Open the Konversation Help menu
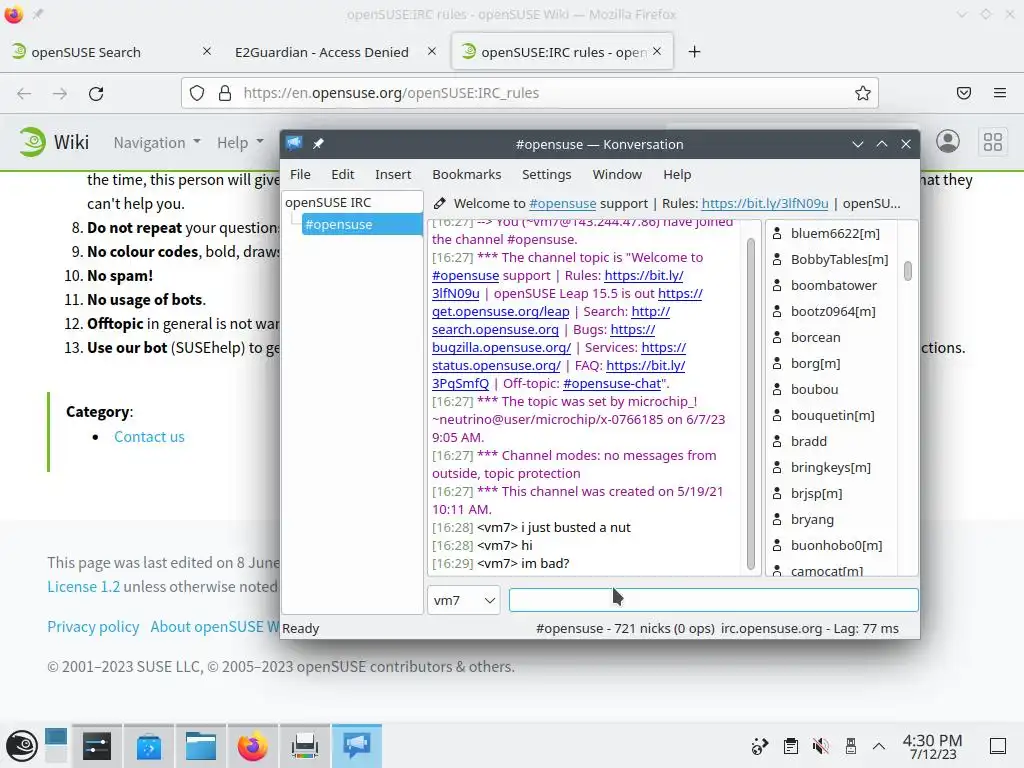 coord(677,174)
